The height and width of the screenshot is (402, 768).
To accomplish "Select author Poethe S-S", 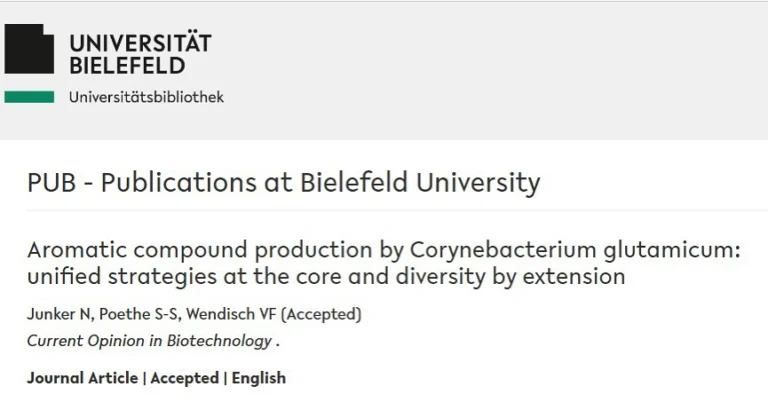I will click(x=135, y=314).
